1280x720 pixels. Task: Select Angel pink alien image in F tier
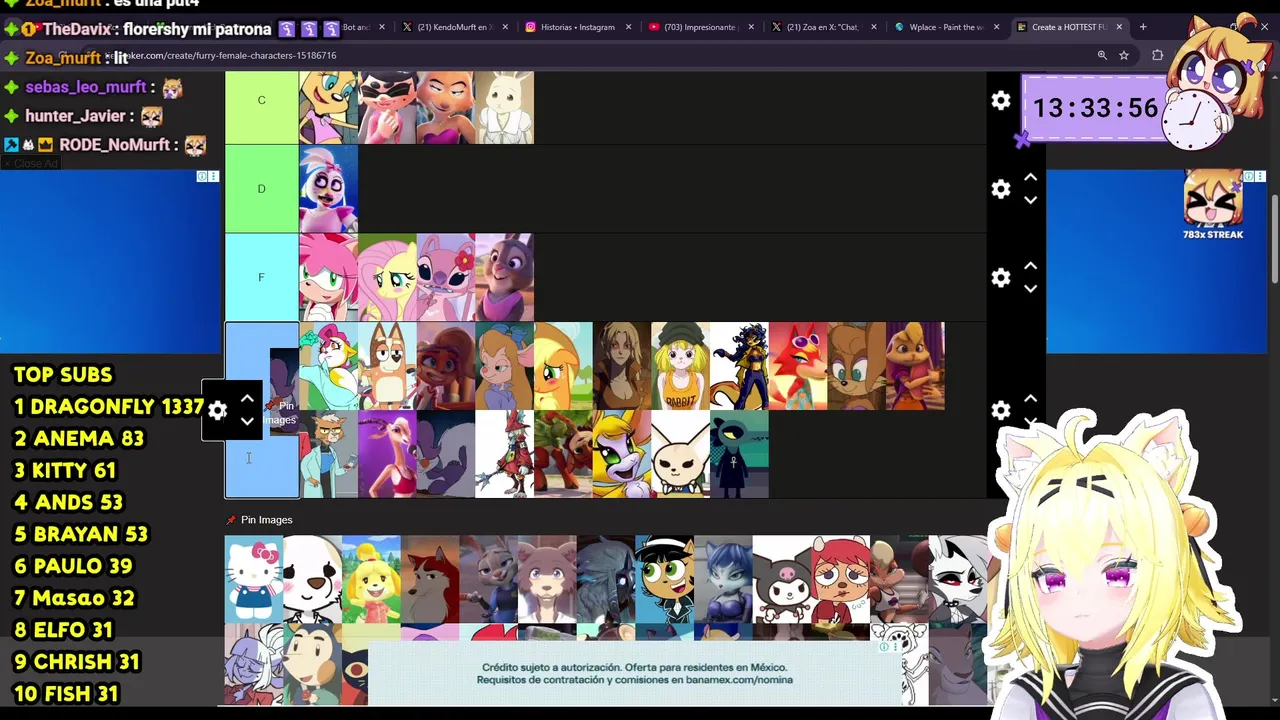446,277
